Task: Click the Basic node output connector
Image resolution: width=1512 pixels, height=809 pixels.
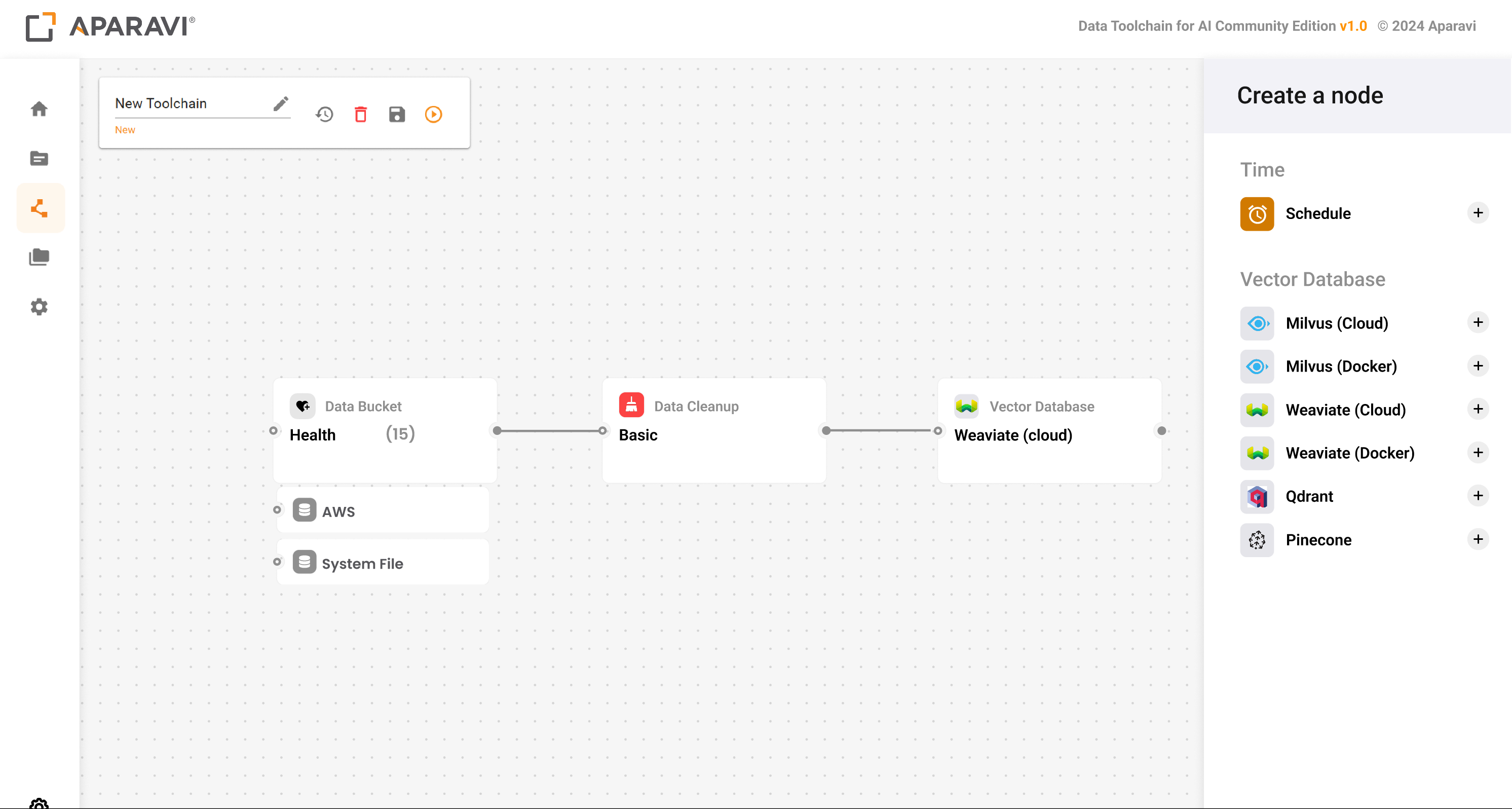Action: click(826, 431)
